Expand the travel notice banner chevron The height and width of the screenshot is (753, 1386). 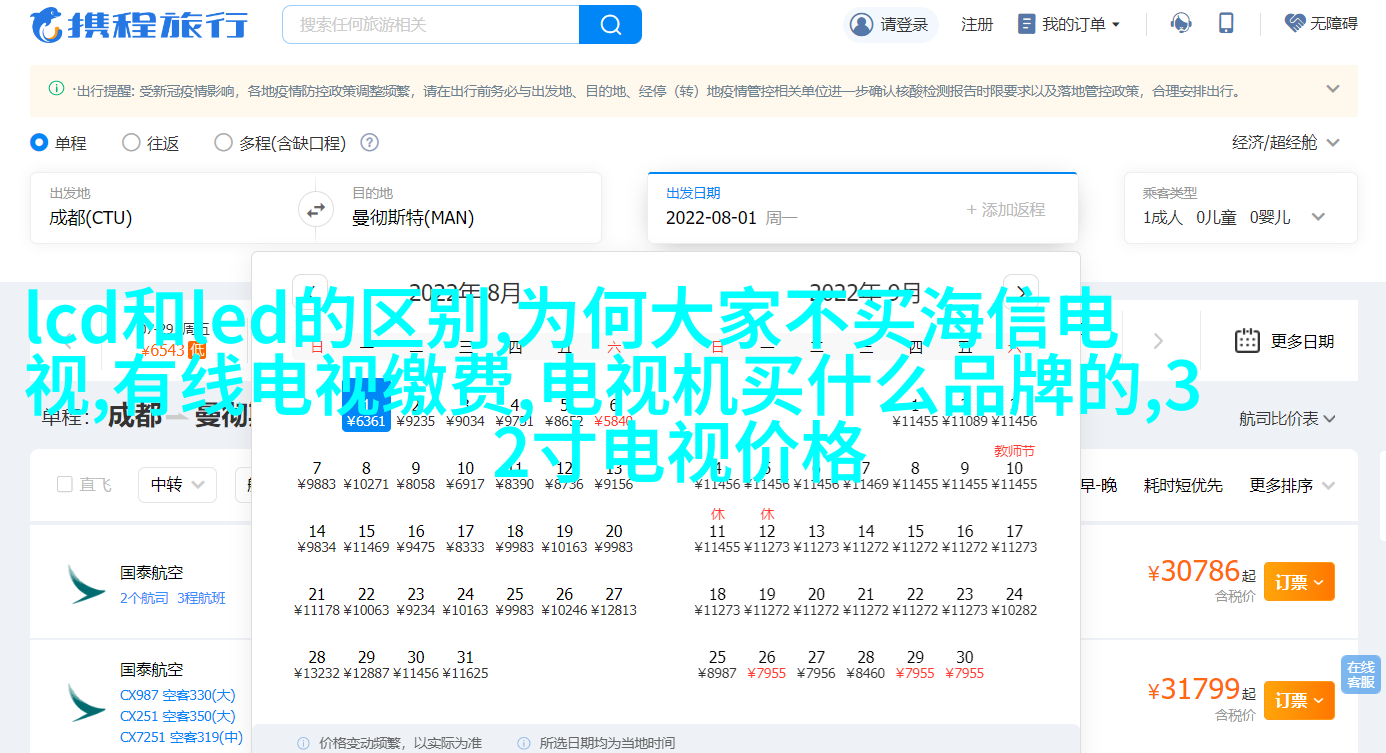click(1333, 89)
